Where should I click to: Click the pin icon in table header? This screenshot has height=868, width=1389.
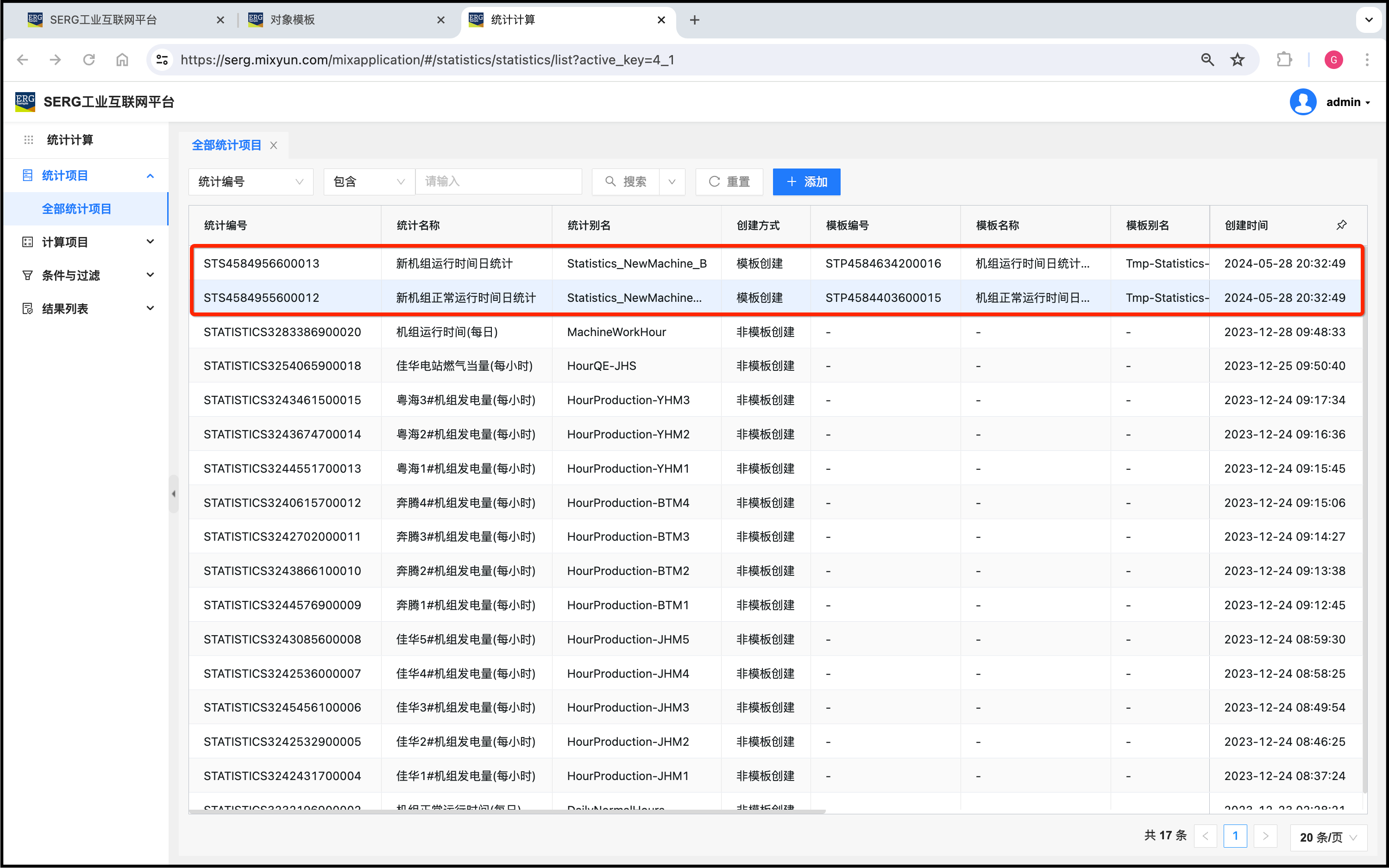1341,225
